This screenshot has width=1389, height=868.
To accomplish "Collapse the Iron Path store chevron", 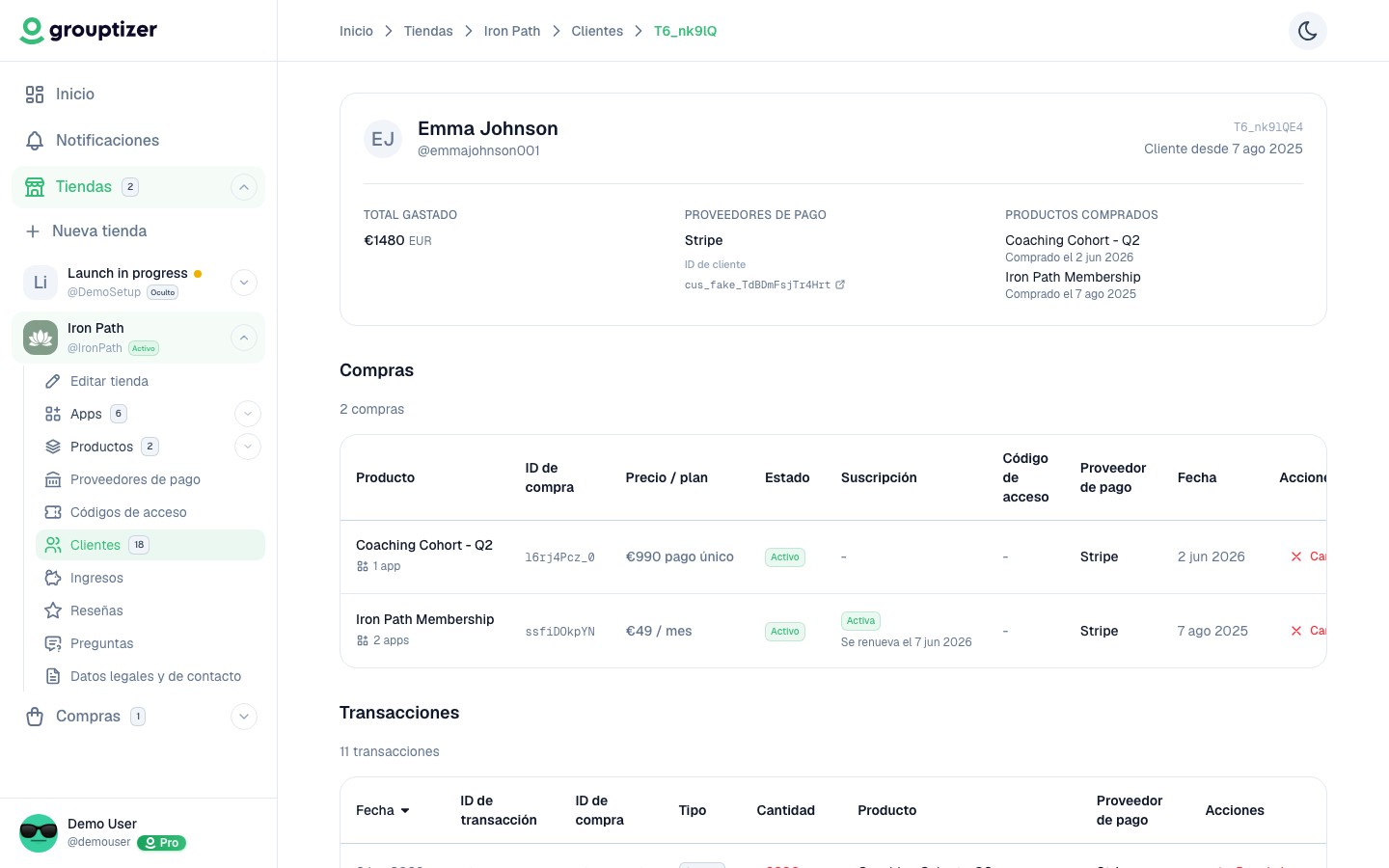I will coord(244,338).
